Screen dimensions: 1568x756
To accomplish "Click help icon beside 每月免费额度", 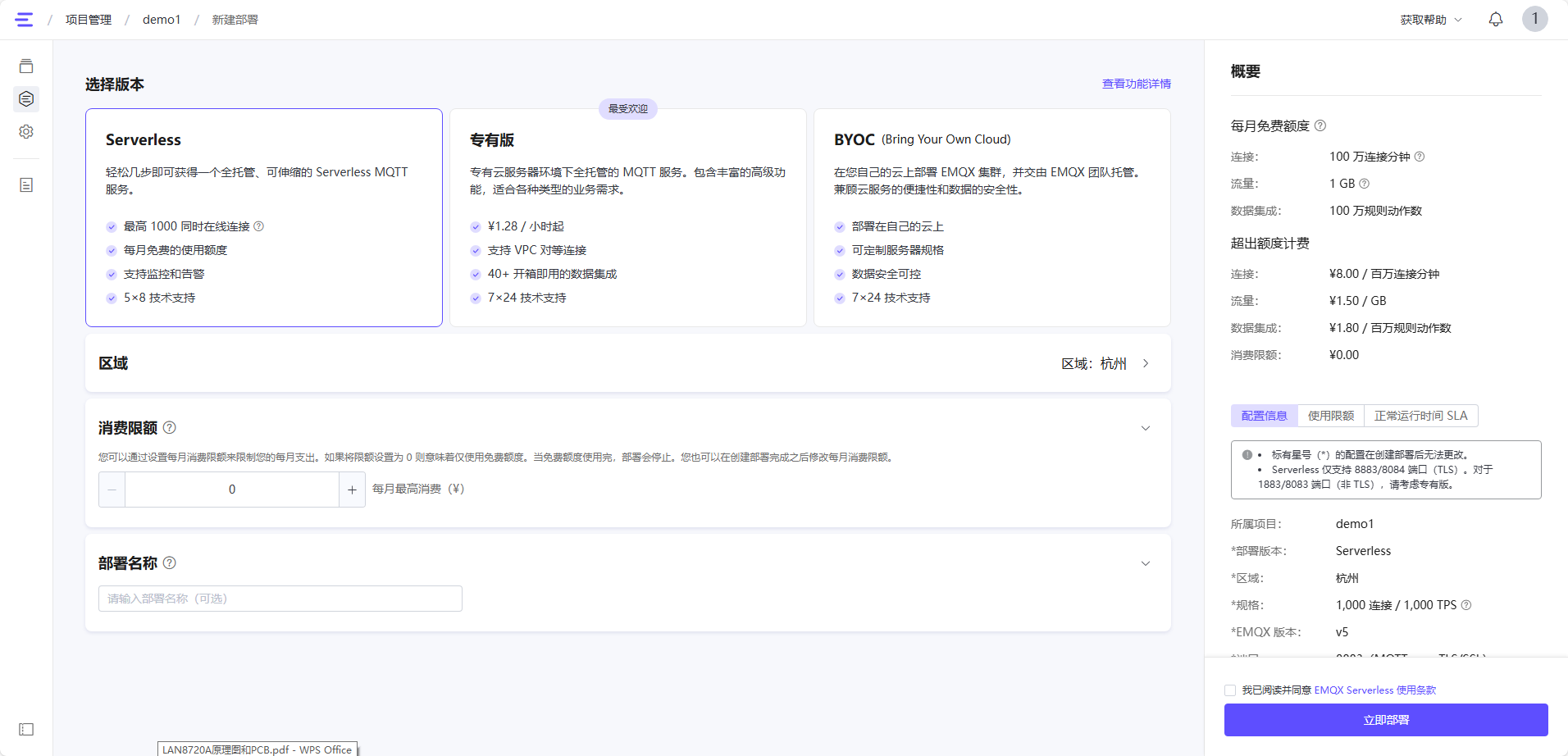I will 1320,125.
